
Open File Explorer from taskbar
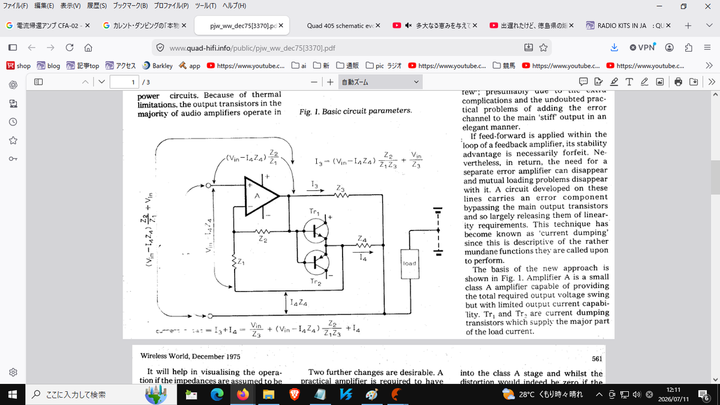tap(269, 394)
